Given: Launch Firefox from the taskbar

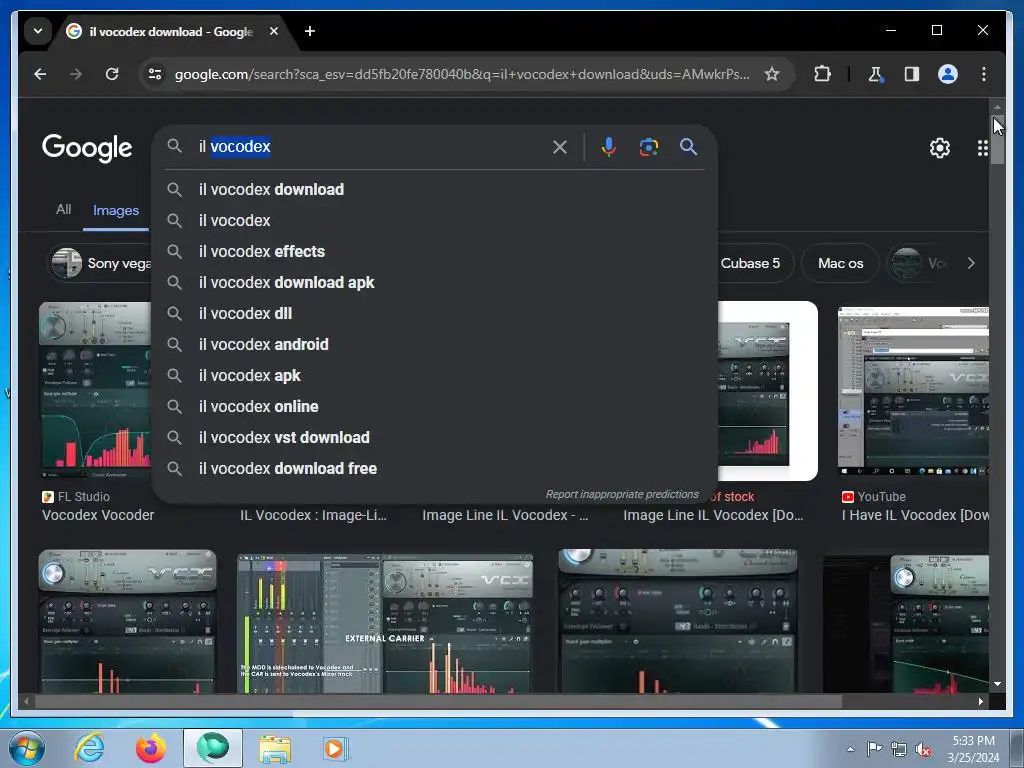Looking at the screenshot, I should click(150, 748).
